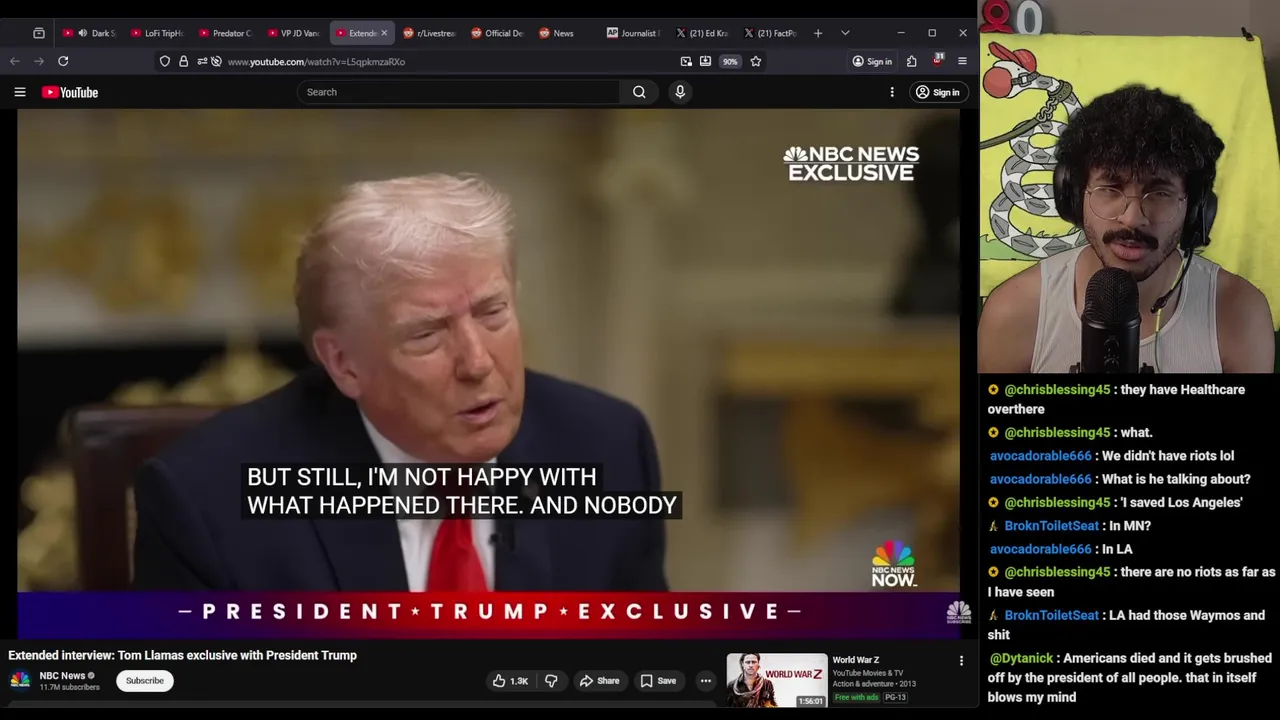
Task: Click NBC News subscribe watermark in player
Action: (x=958, y=612)
